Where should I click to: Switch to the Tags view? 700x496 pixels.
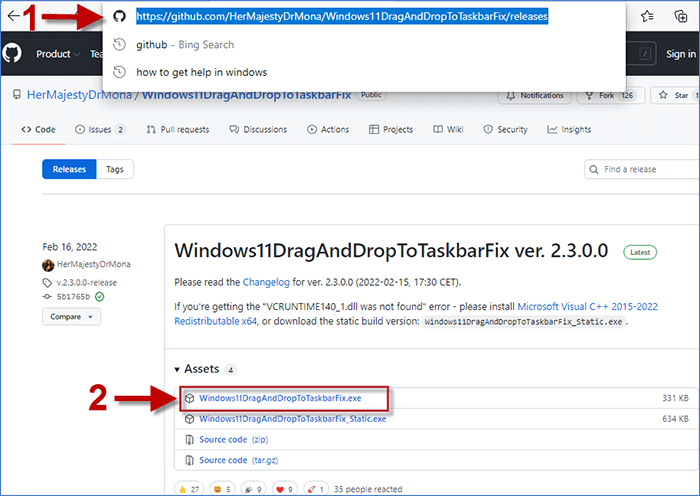pyautogui.click(x=115, y=170)
